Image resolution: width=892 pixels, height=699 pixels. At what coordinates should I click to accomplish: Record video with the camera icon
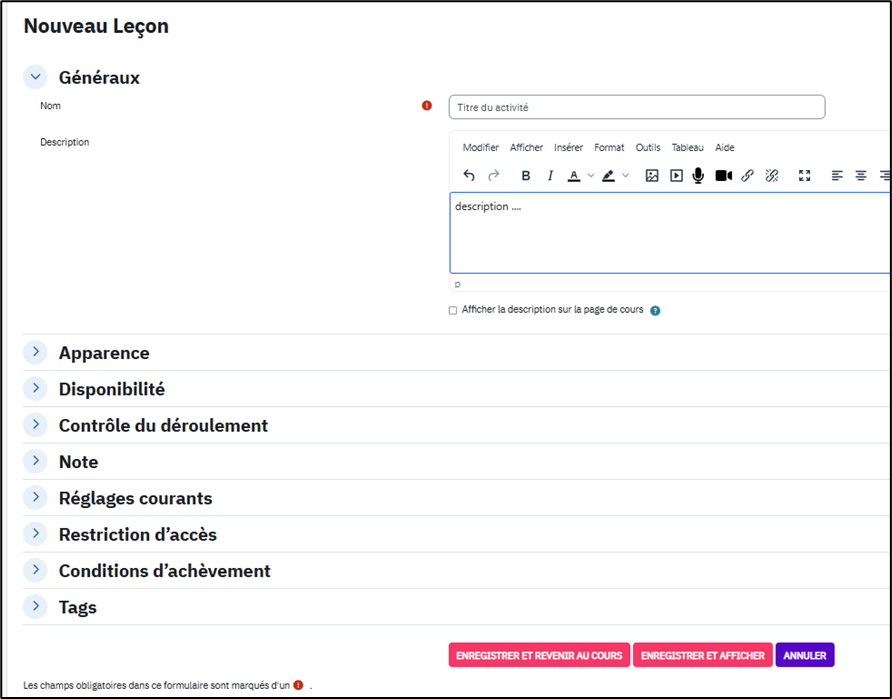pyautogui.click(x=723, y=176)
